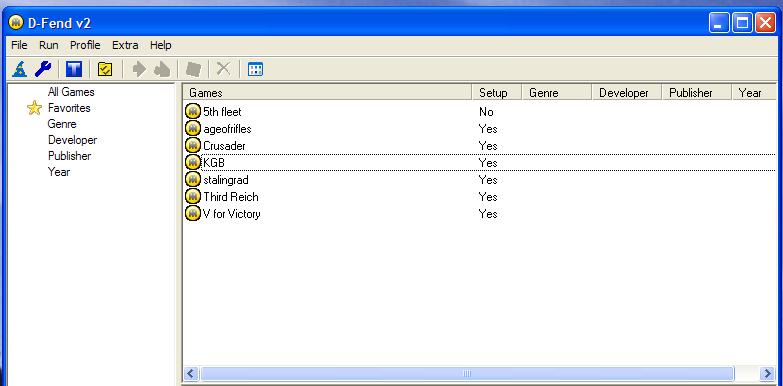Select Developer in the left tree
The height and width of the screenshot is (386, 783).
pyautogui.click(x=72, y=140)
